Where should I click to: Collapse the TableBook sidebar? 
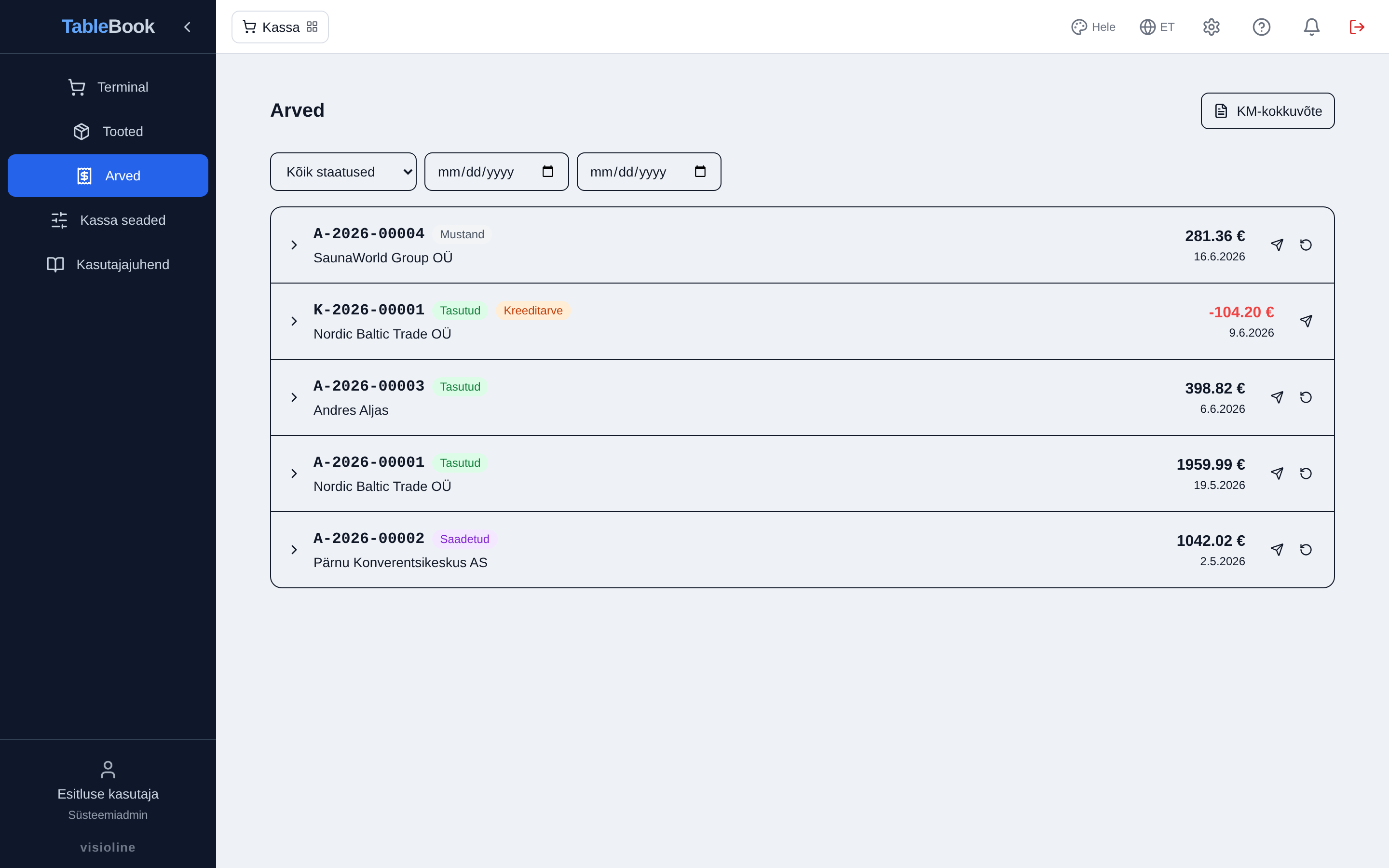(187, 27)
